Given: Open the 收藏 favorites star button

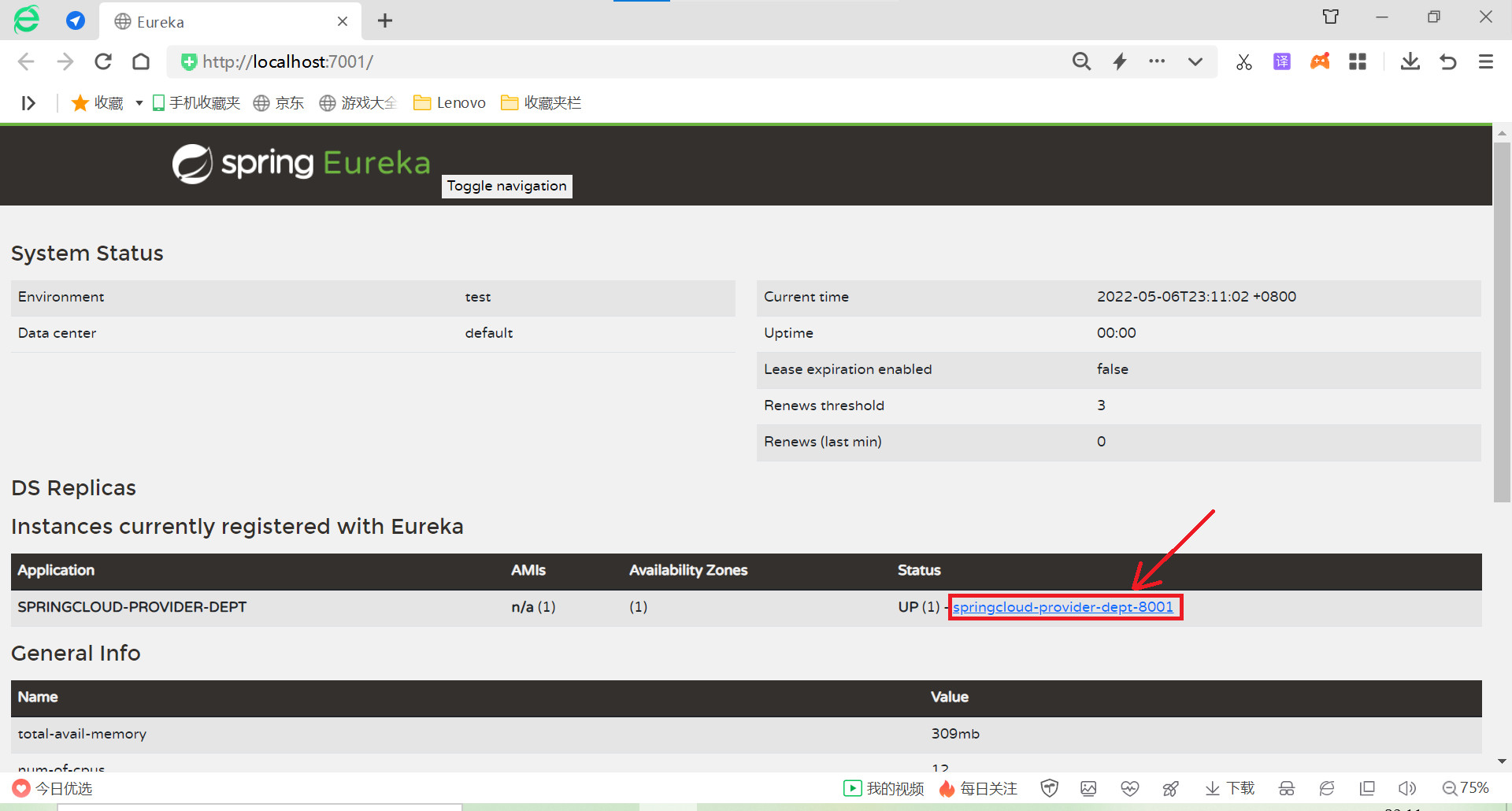Looking at the screenshot, I should pos(98,103).
